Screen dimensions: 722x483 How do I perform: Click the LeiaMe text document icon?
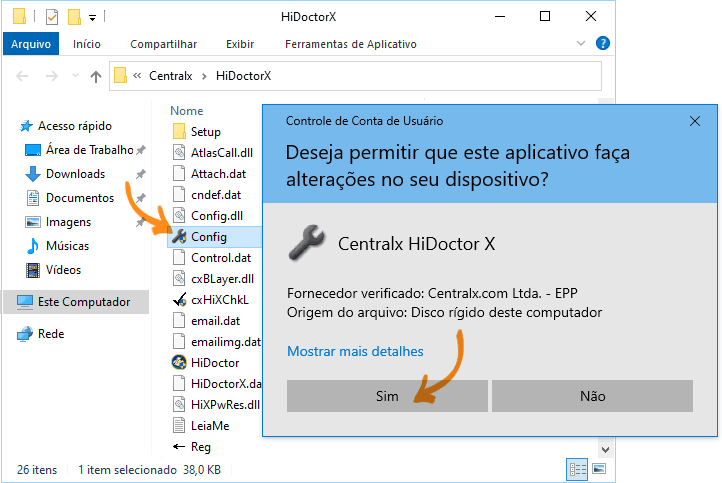[x=179, y=426]
